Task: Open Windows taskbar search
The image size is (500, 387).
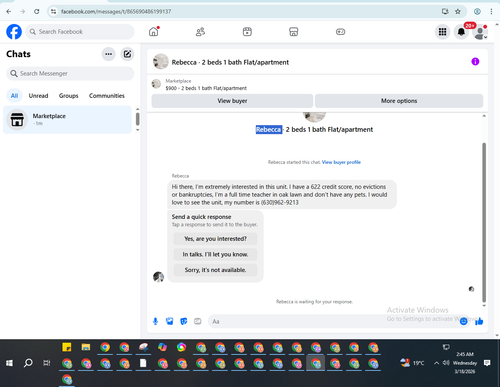Action: point(28,363)
